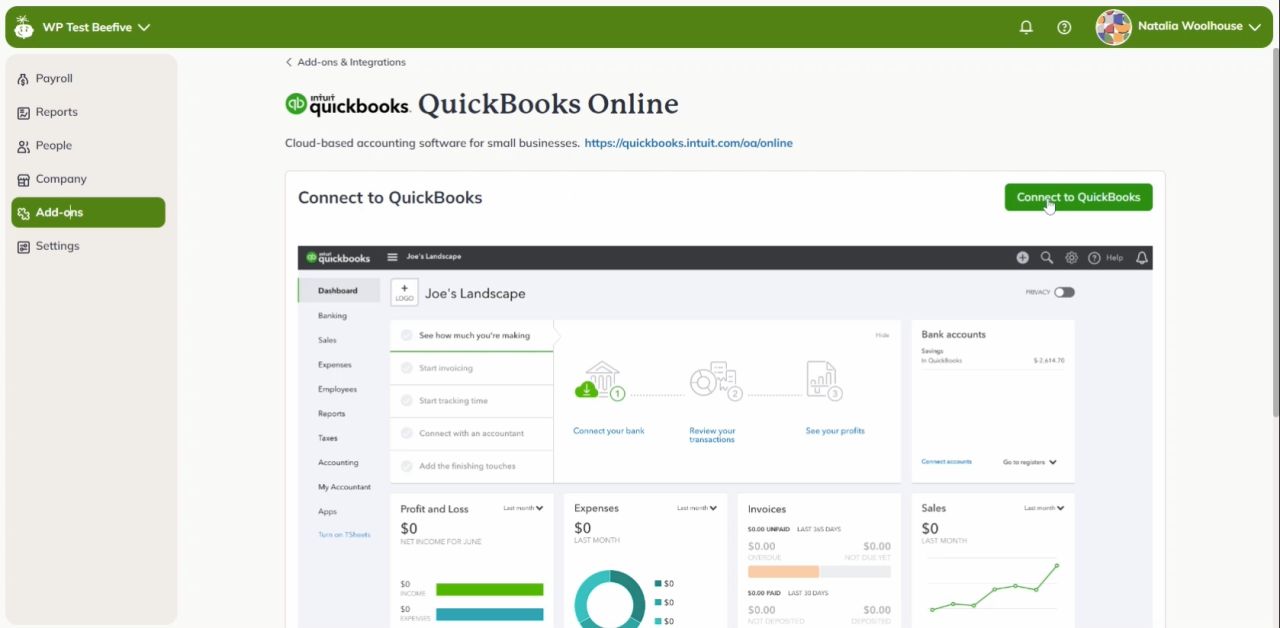Flip the Privacy switch on the dashboard

tap(1064, 292)
